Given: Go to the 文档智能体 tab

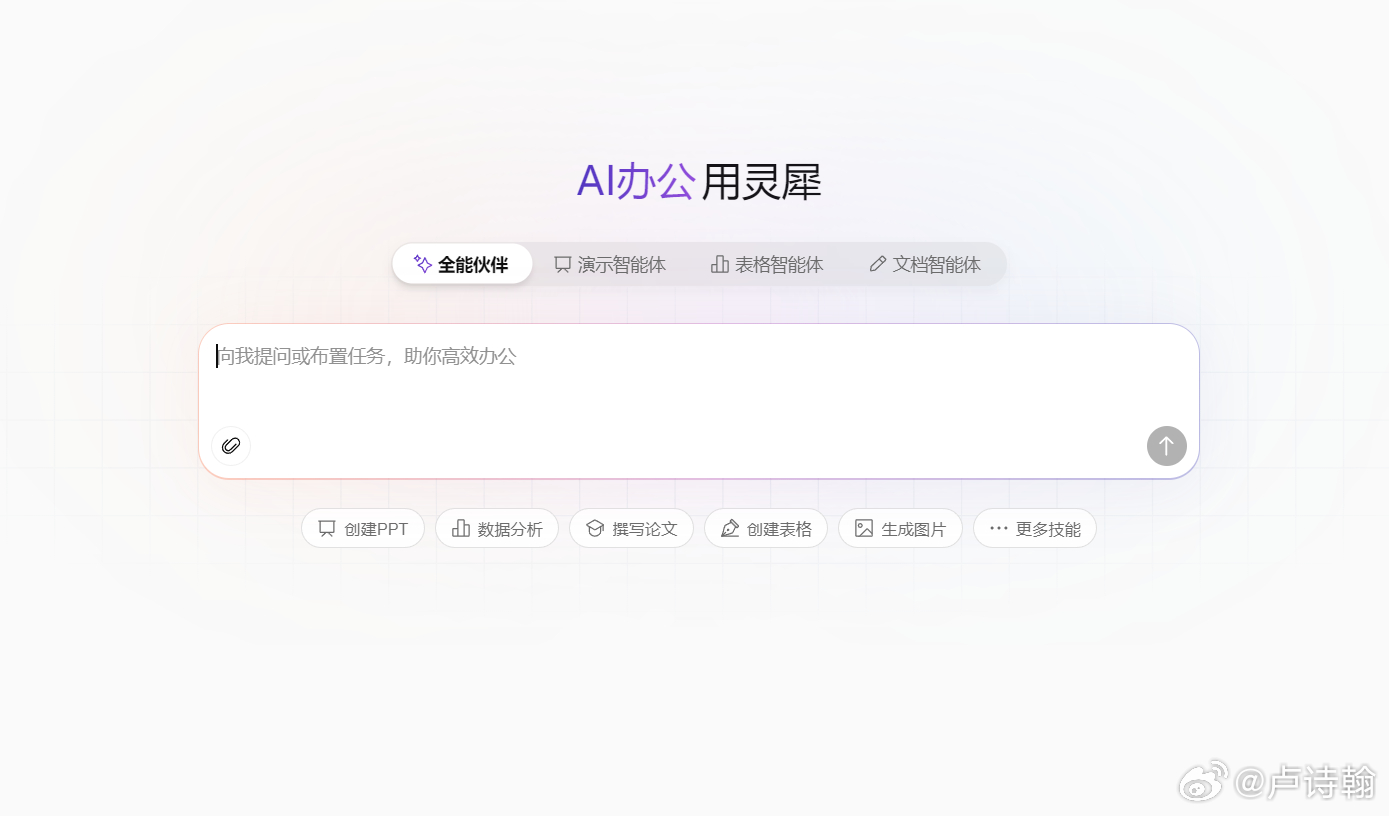Looking at the screenshot, I should 925,264.
